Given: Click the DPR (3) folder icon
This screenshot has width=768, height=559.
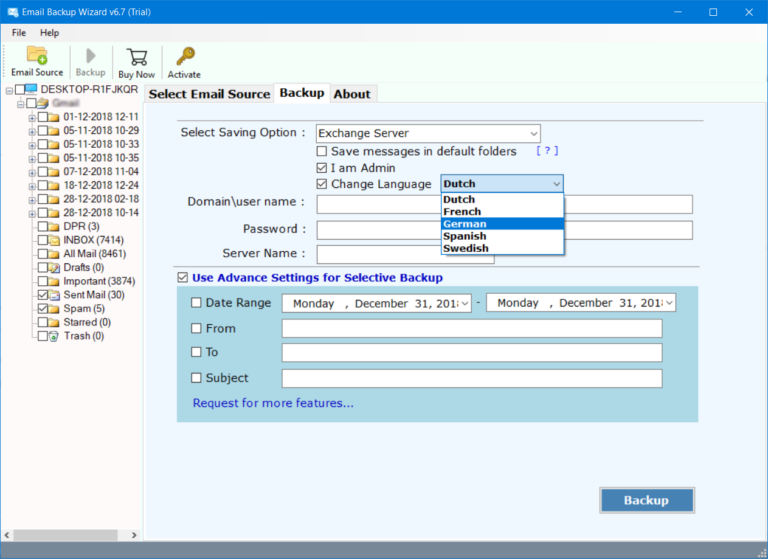Looking at the screenshot, I should pos(54,226).
